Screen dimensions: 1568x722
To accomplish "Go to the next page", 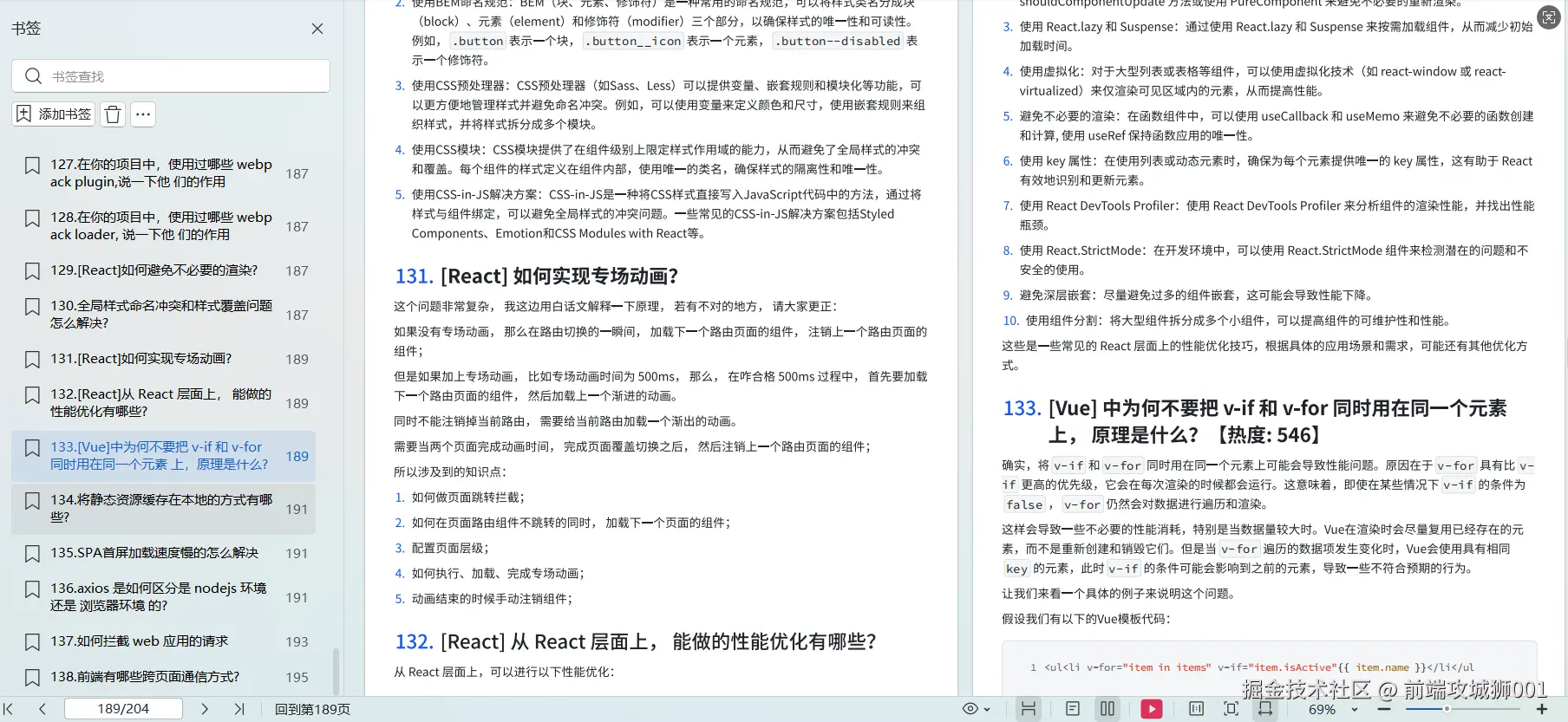I will point(205,709).
